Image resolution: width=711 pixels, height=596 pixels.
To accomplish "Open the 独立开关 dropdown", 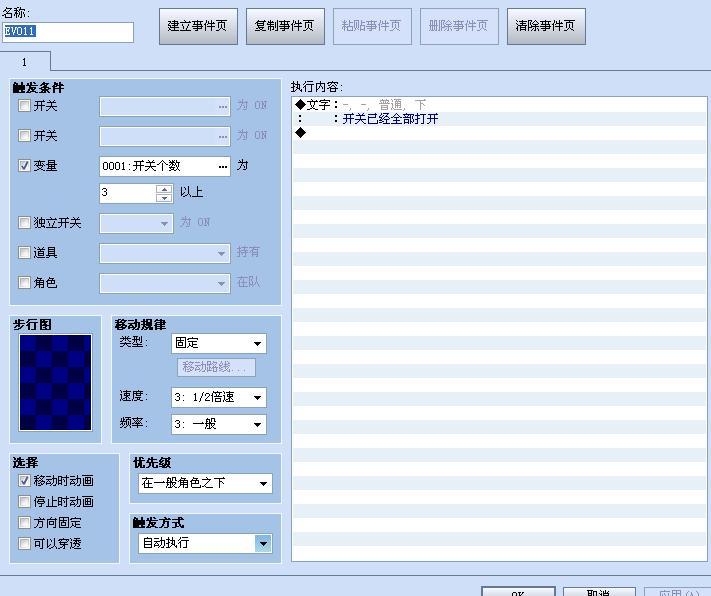I will [x=136, y=224].
